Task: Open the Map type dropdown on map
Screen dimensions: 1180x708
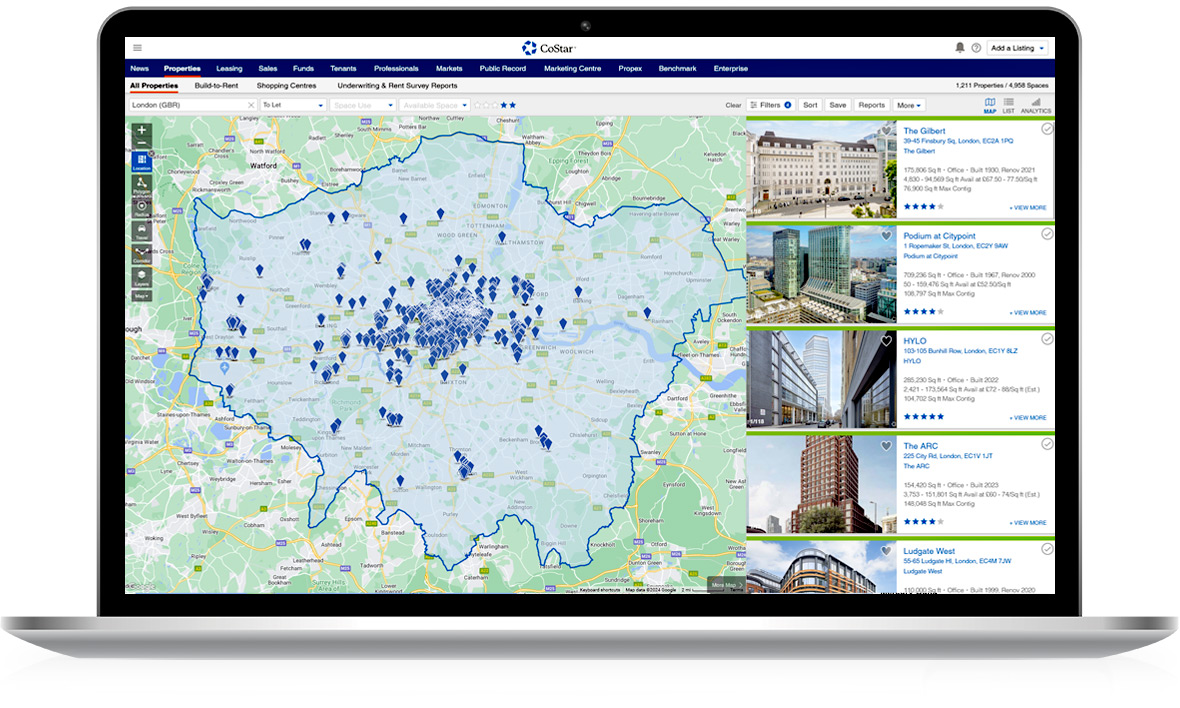Action: click(x=141, y=296)
